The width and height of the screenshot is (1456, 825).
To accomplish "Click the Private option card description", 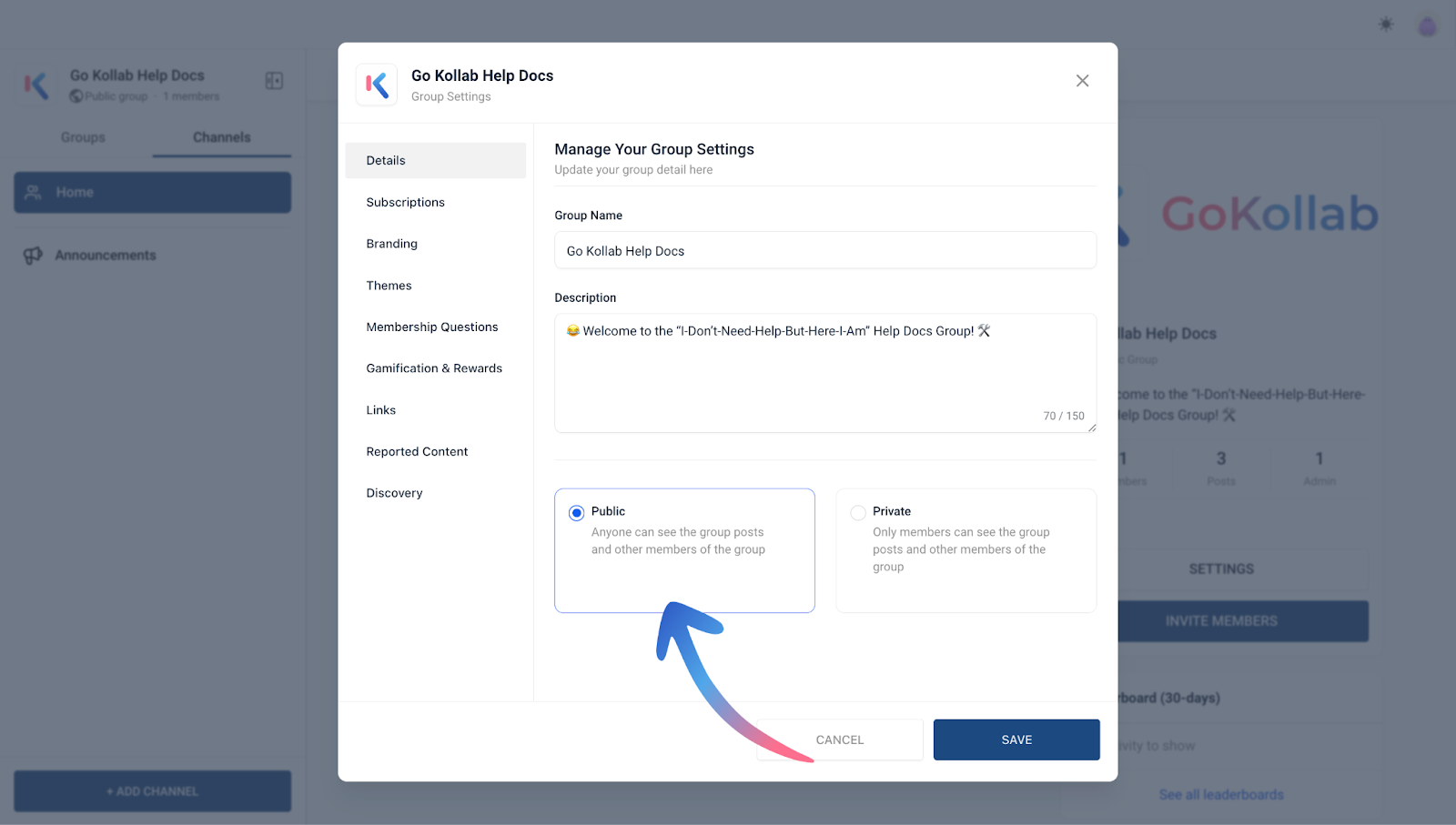I will [x=961, y=549].
